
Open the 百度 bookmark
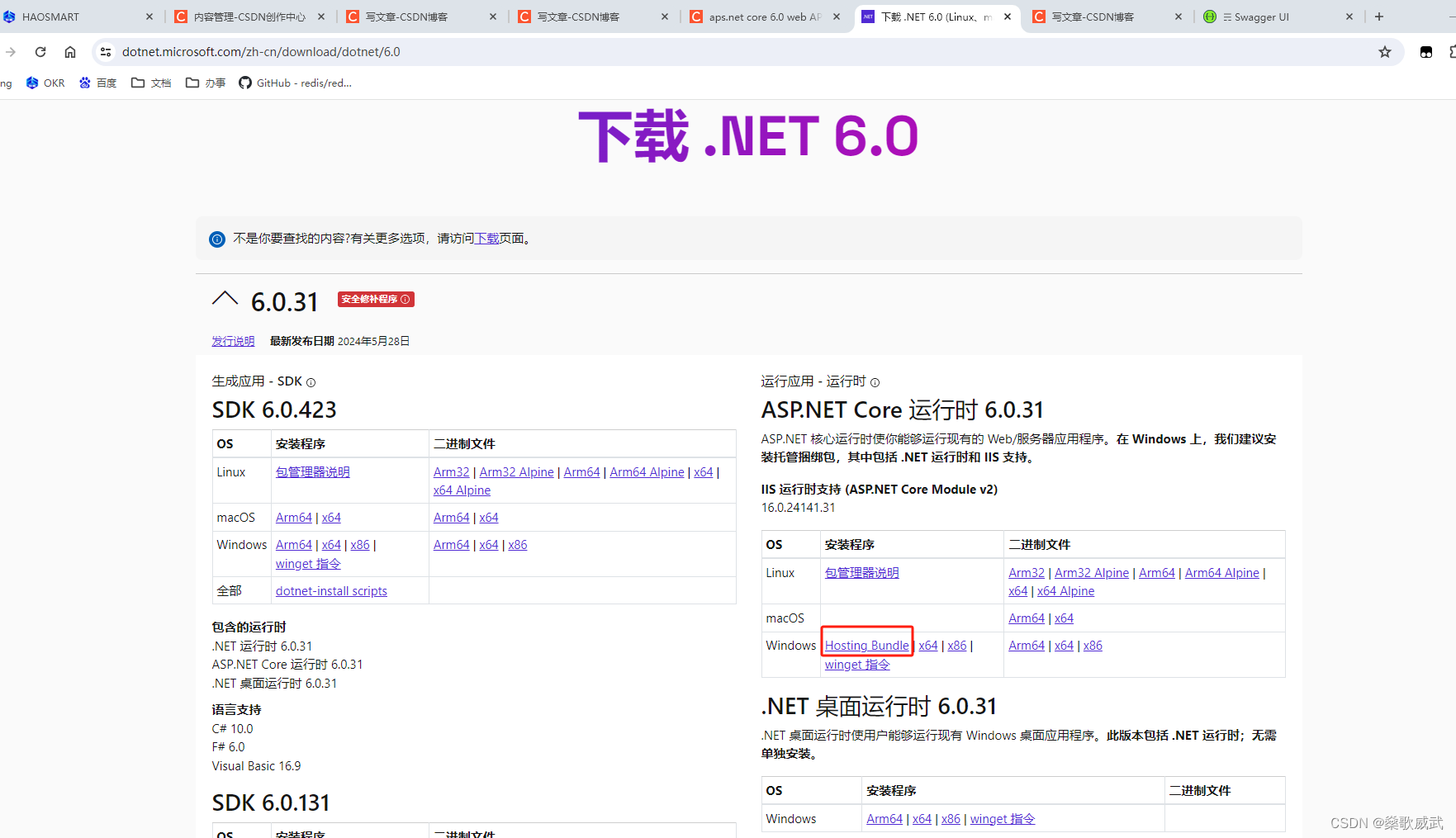tap(98, 83)
